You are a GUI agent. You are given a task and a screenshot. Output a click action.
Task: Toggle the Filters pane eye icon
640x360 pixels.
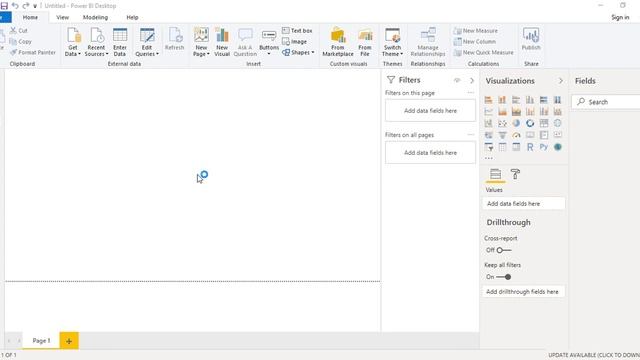pyautogui.click(x=457, y=80)
